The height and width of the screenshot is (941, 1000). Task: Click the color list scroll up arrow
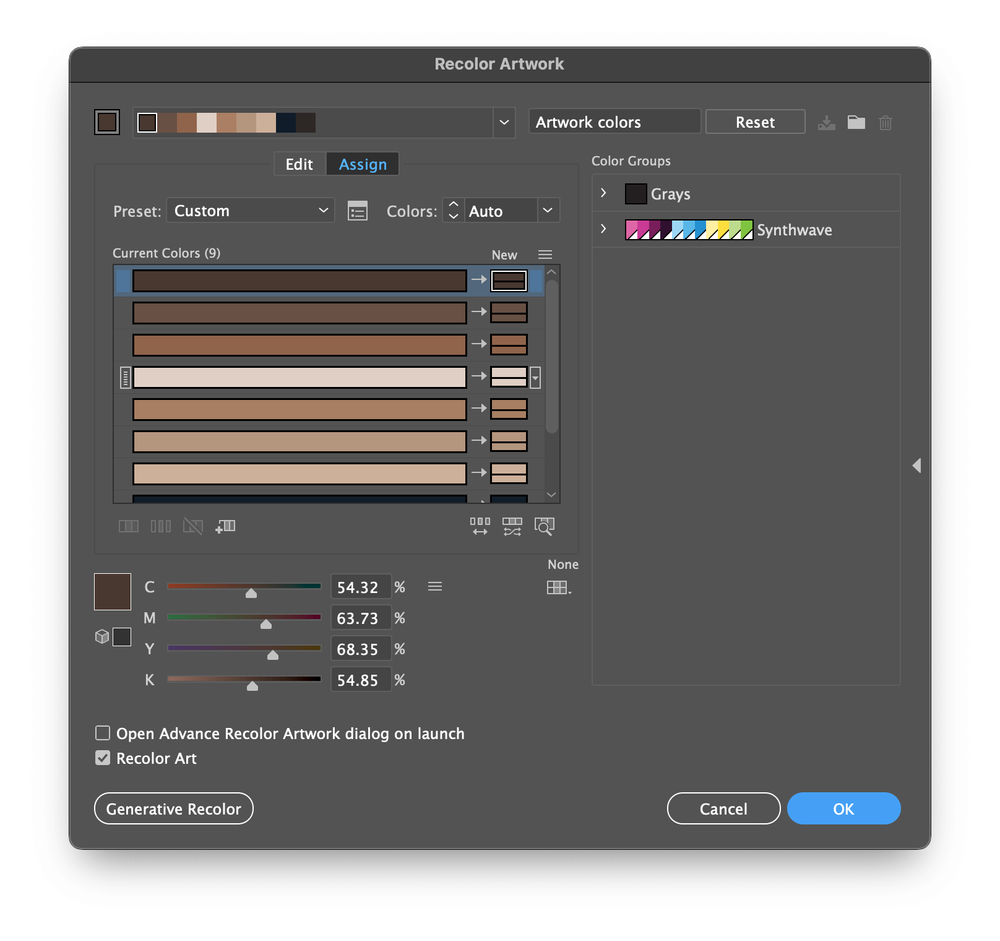(x=552, y=272)
